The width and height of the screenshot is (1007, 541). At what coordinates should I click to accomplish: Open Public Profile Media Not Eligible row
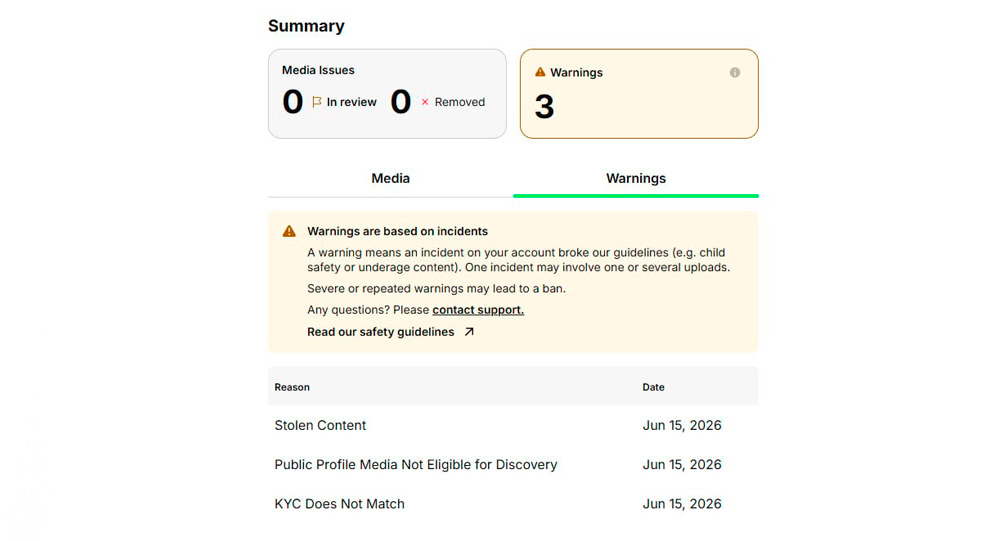point(513,465)
